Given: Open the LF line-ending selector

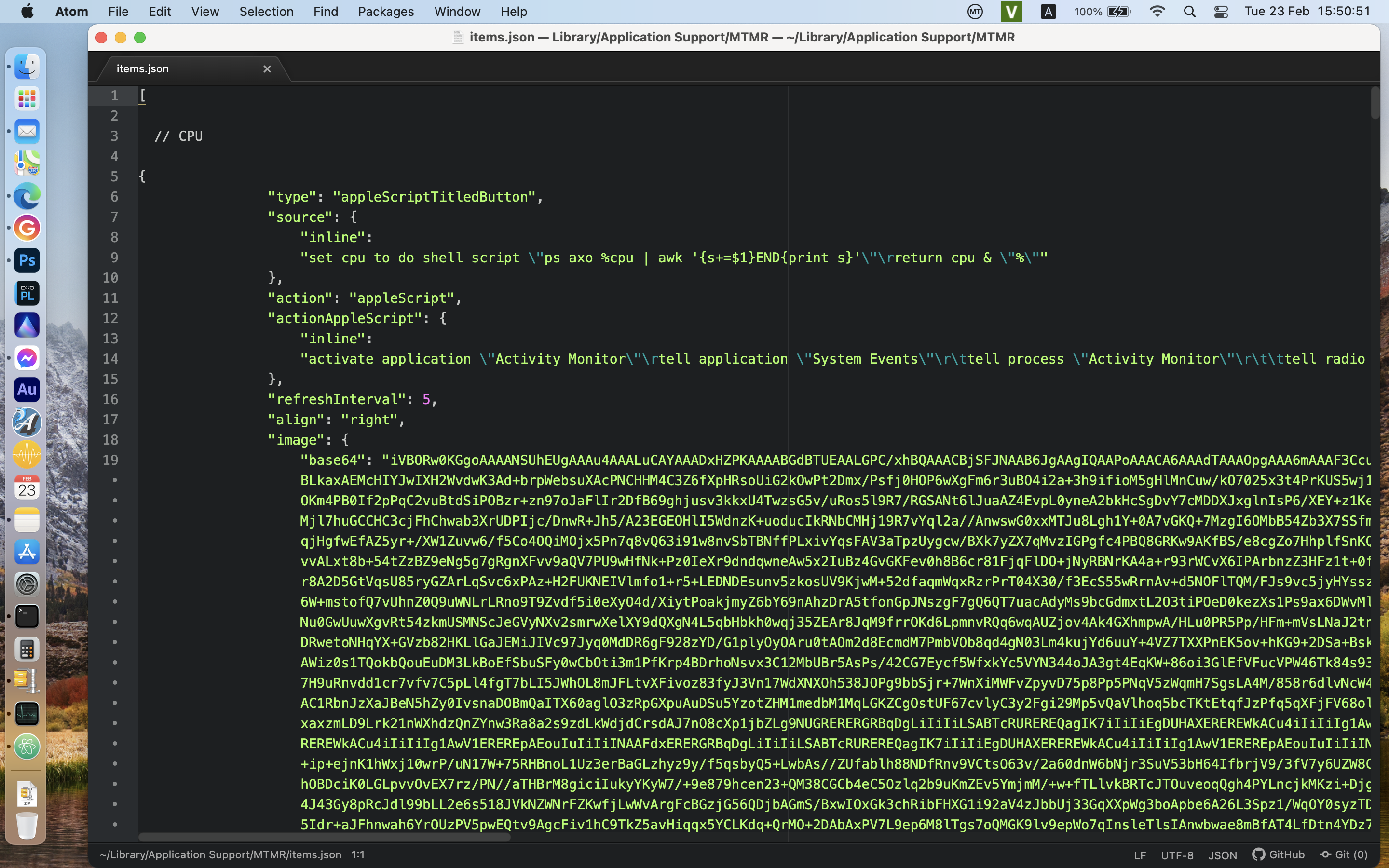Looking at the screenshot, I should point(1141,855).
